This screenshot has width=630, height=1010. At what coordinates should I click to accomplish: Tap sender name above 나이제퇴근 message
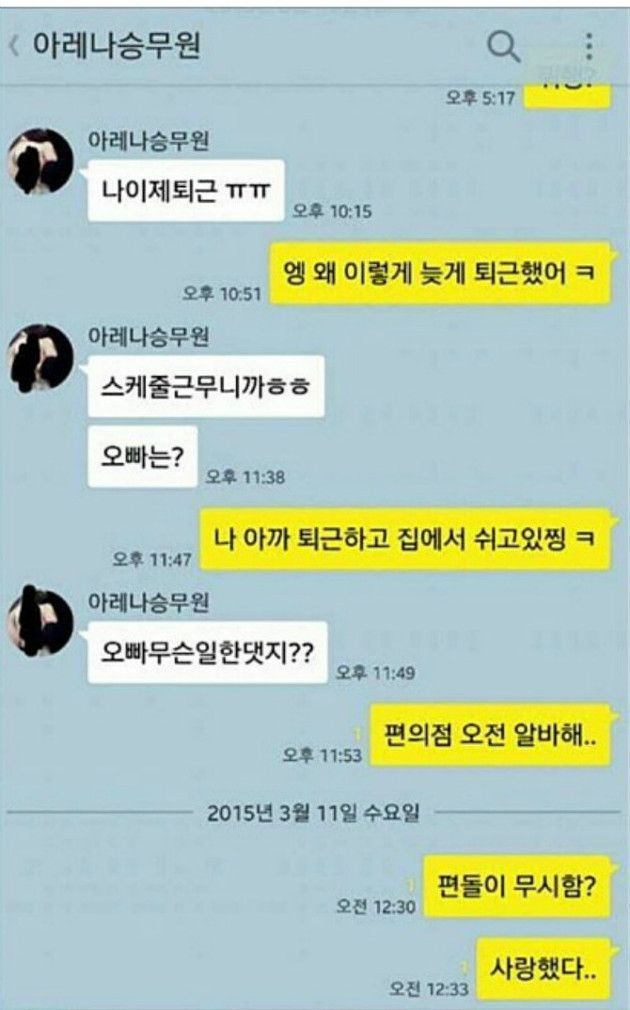pos(148,140)
